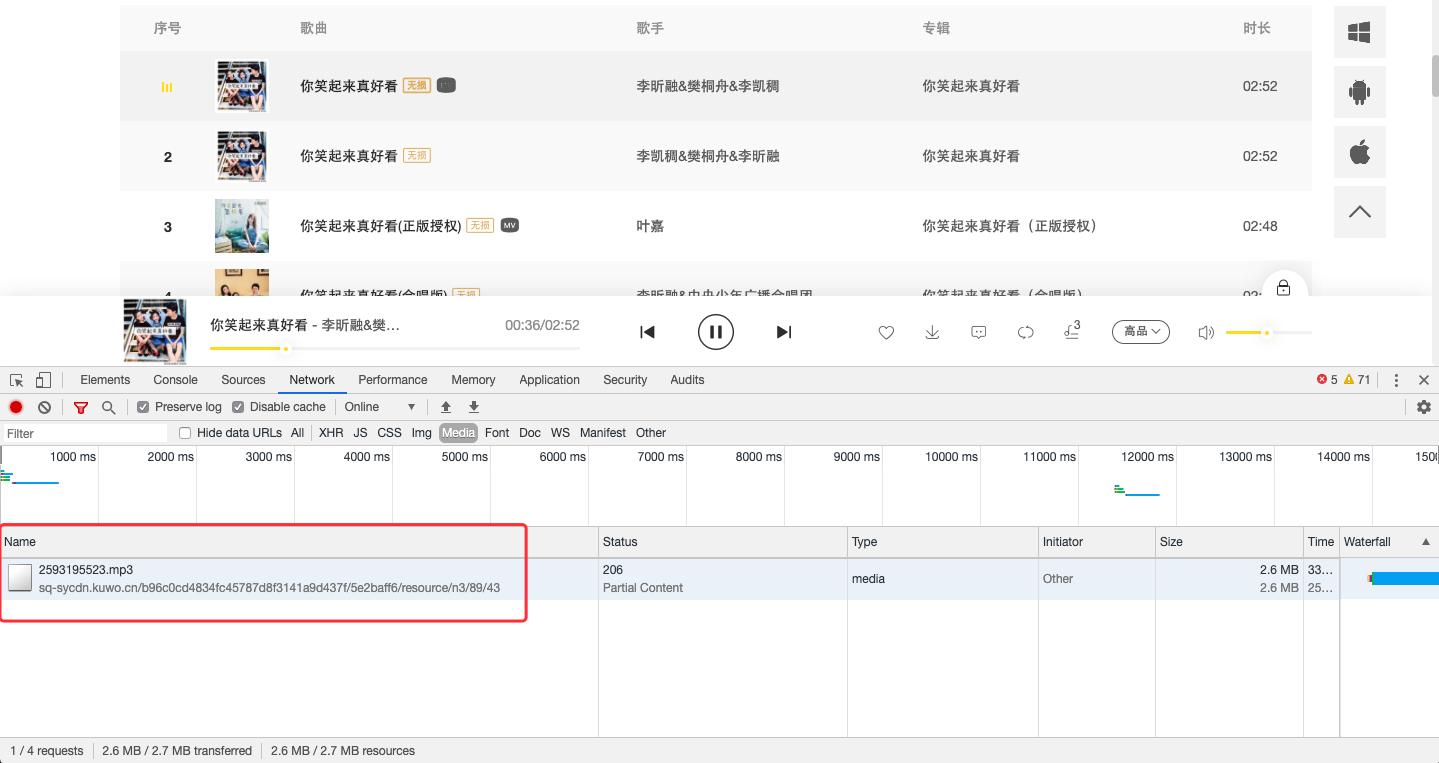Screen dimensions: 1439x763
Task: Open the DevTools three-dot options menu
Action: [1396, 380]
